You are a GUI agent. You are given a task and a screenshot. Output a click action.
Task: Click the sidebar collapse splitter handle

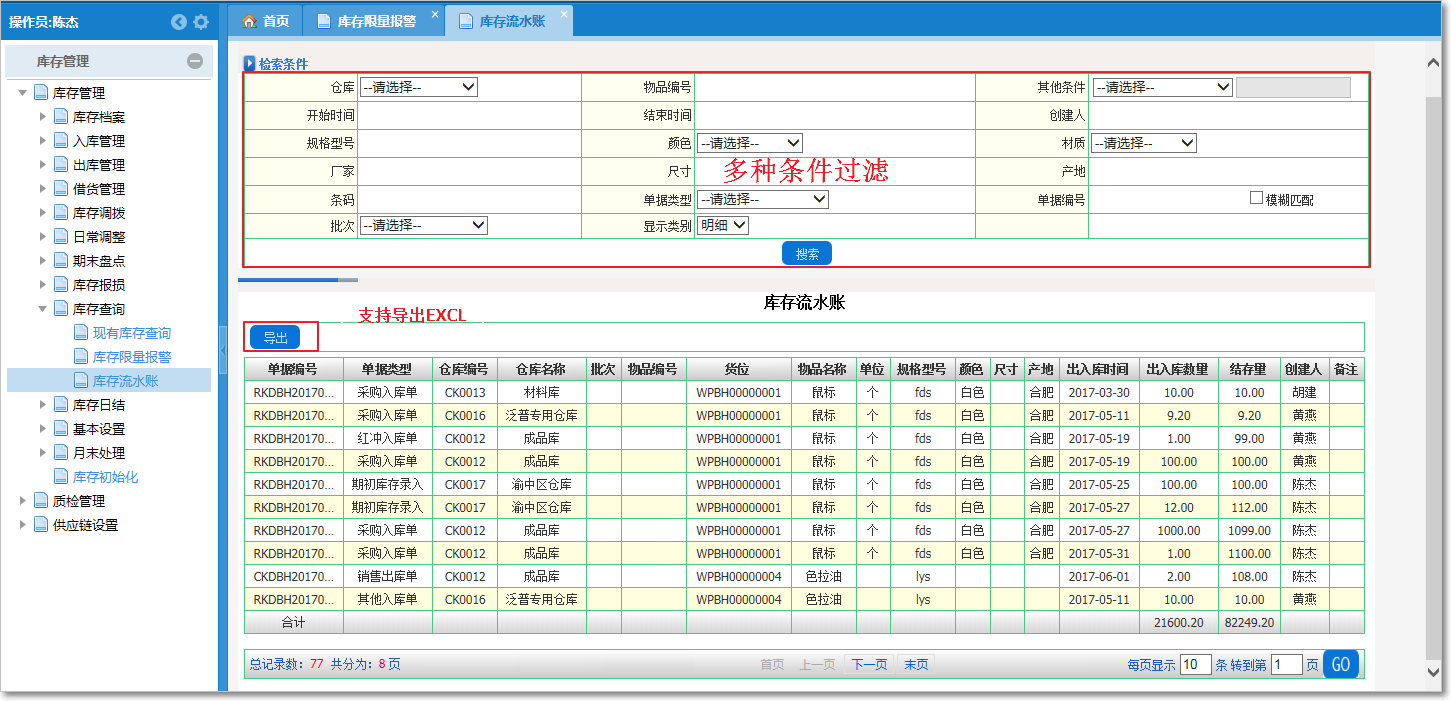222,348
